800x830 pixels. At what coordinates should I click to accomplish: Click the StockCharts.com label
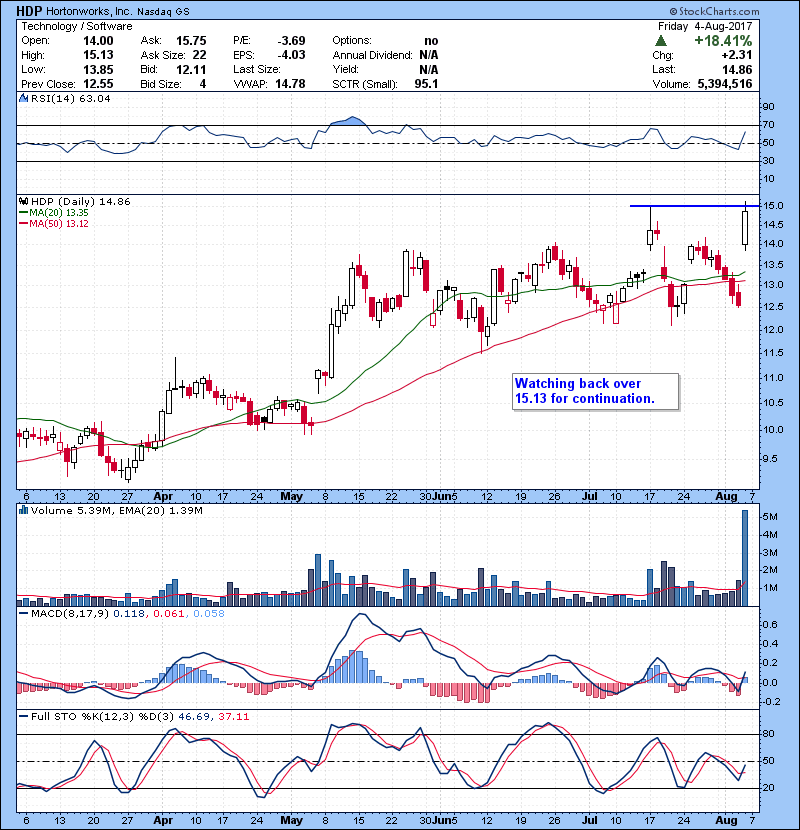[714, 11]
